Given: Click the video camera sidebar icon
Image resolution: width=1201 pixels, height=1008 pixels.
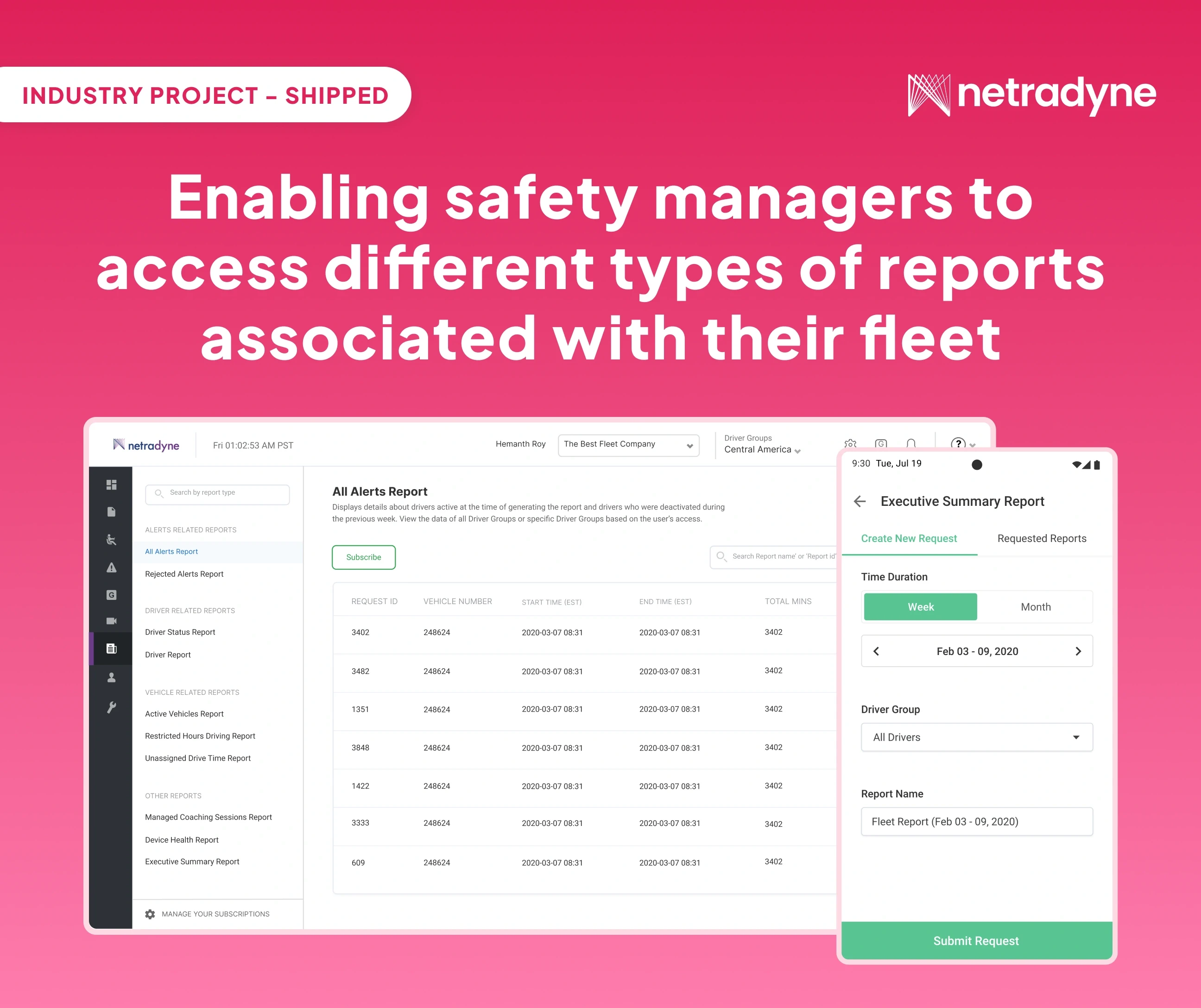Looking at the screenshot, I should (112, 621).
